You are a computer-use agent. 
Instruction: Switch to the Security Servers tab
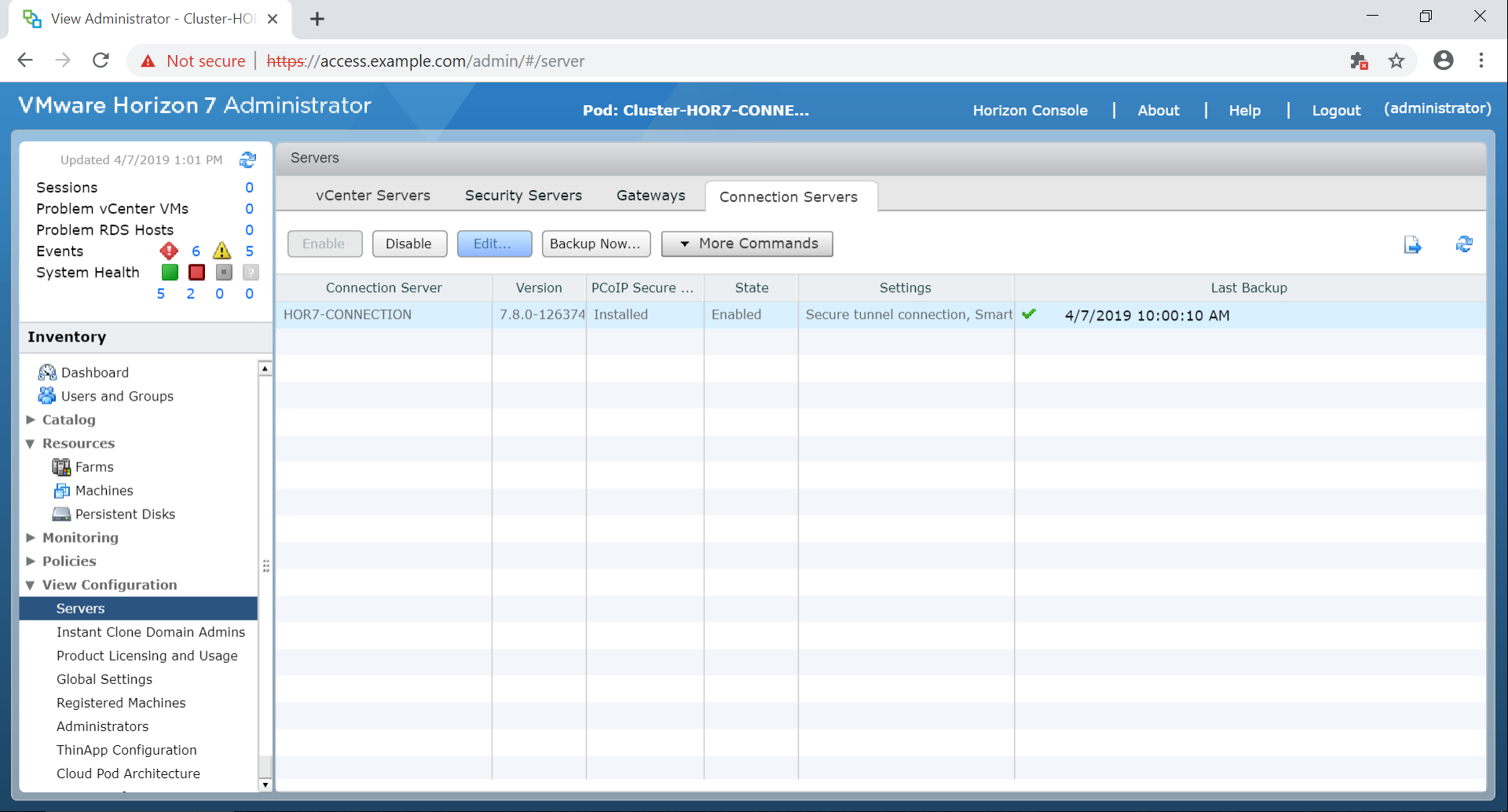523,196
